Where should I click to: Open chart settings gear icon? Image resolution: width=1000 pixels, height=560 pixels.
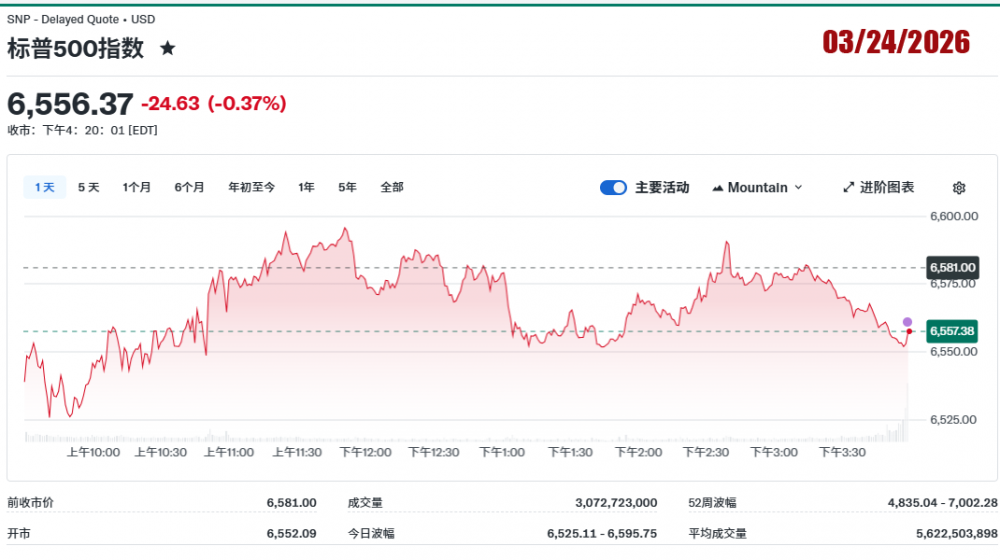tap(959, 188)
